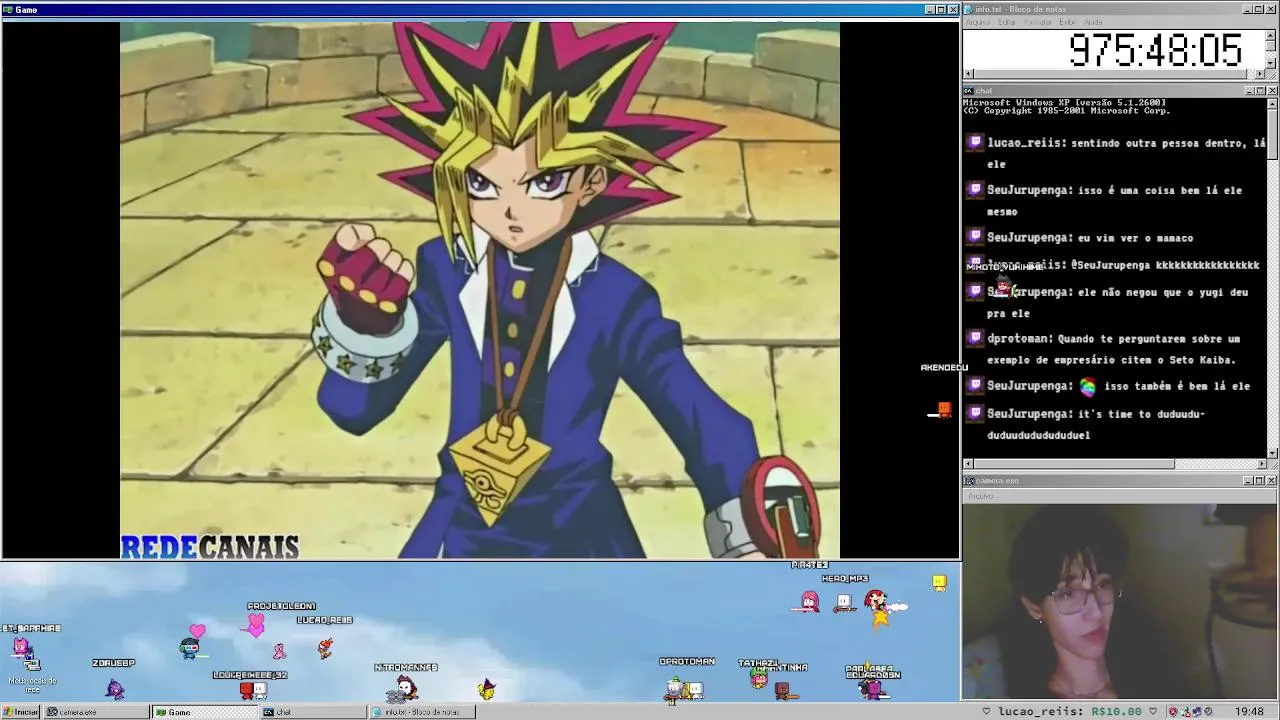Click the 'eu vim ver o macaco' chat message
This screenshot has width=1280, height=720.
pos(1135,238)
